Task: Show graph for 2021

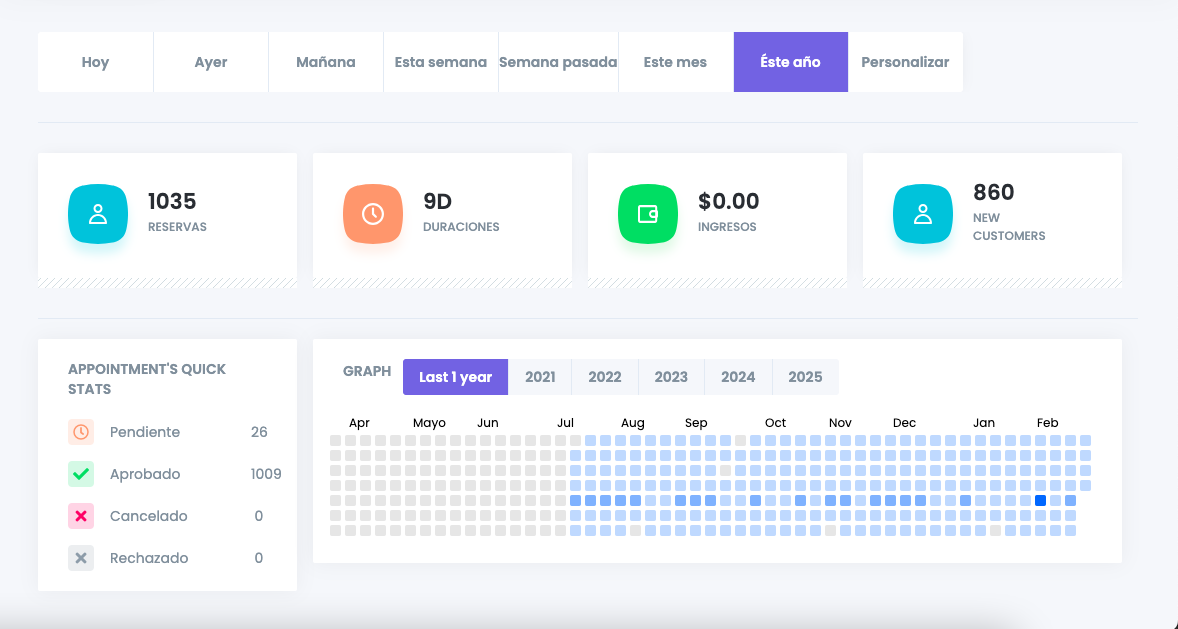Action: (x=540, y=377)
